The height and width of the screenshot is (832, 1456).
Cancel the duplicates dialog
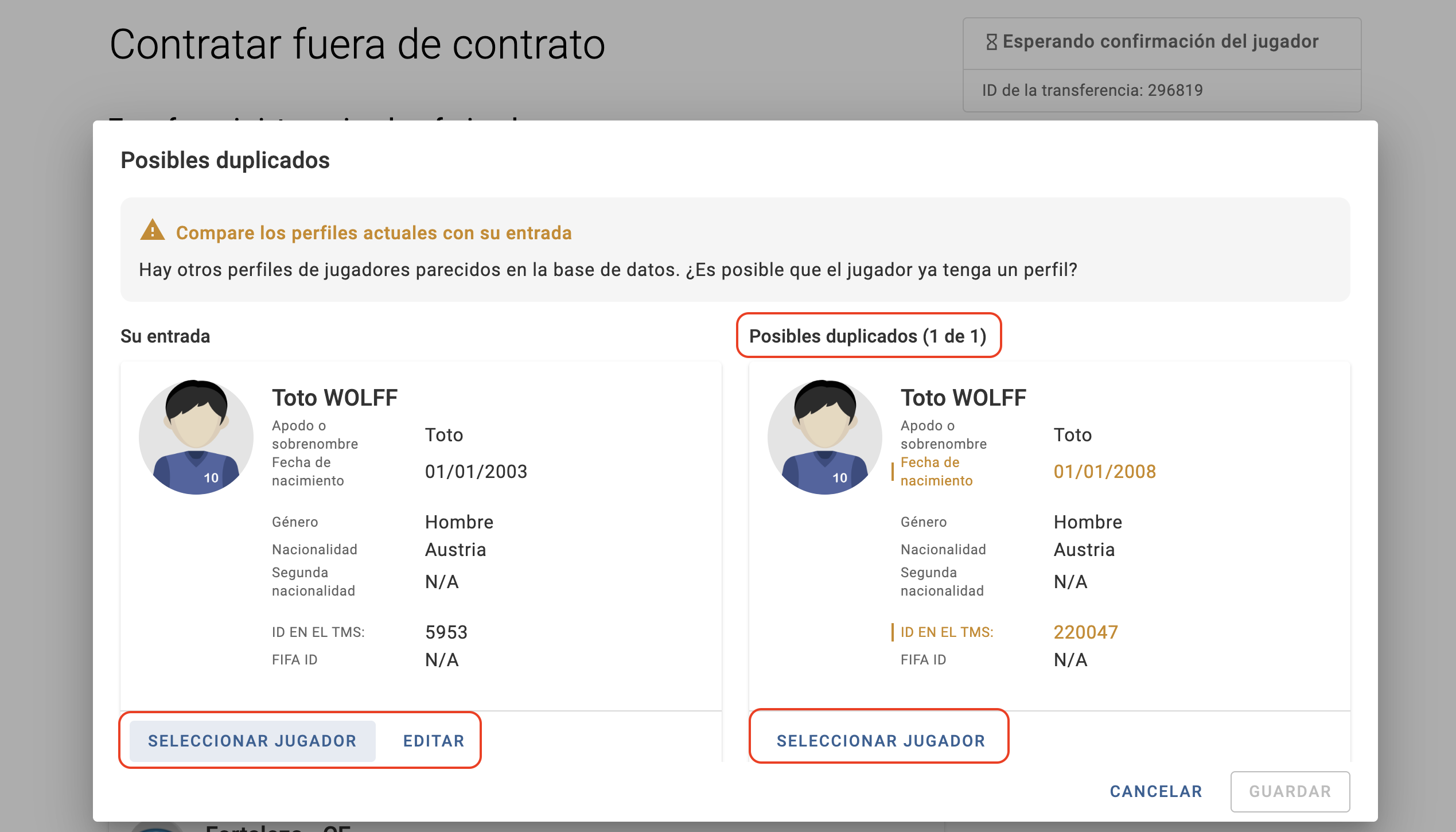tap(1156, 791)
